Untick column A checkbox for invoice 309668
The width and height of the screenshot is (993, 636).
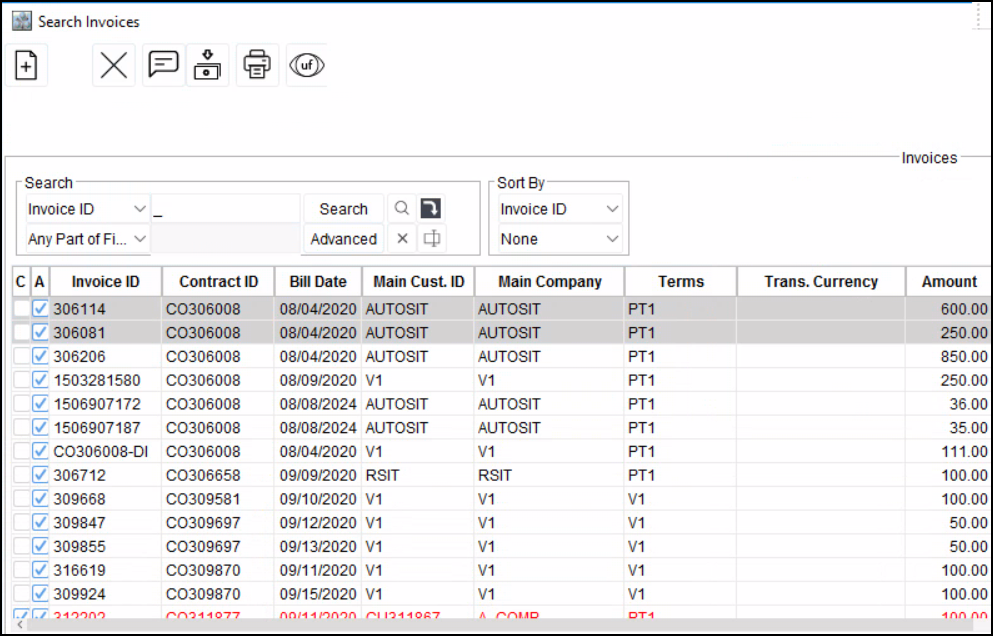tap(40, 499)
